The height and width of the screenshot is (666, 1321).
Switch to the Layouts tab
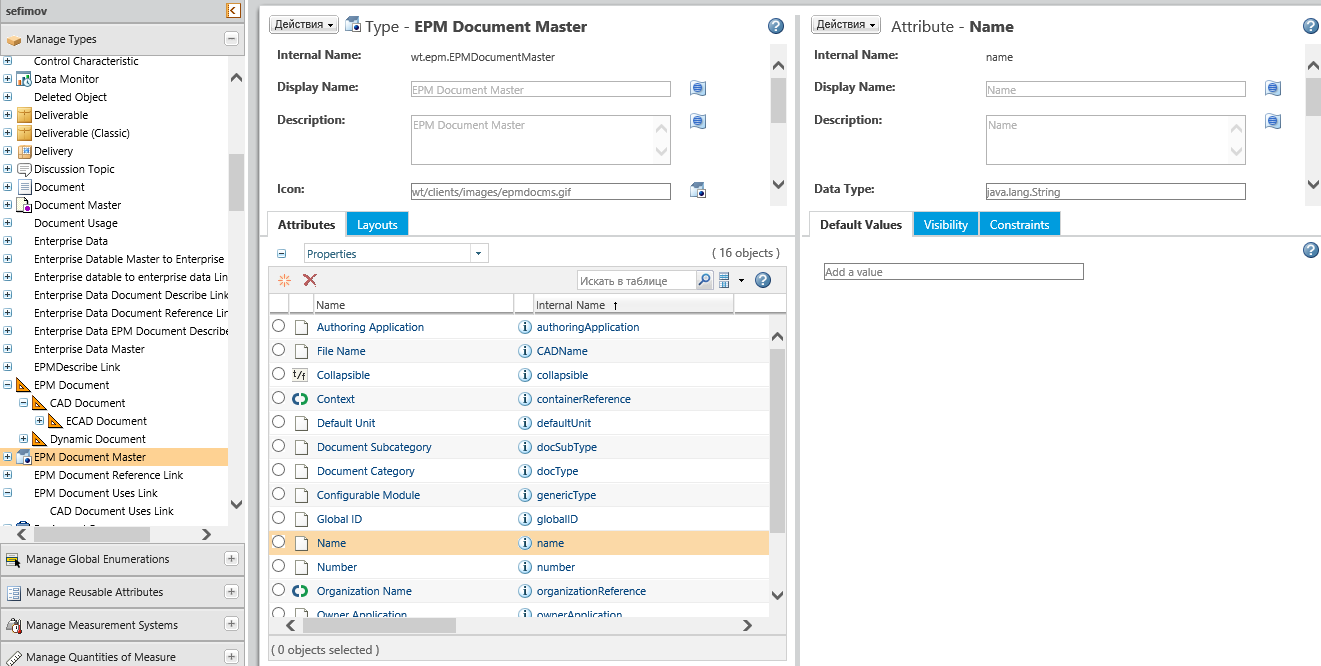[377, 225]
